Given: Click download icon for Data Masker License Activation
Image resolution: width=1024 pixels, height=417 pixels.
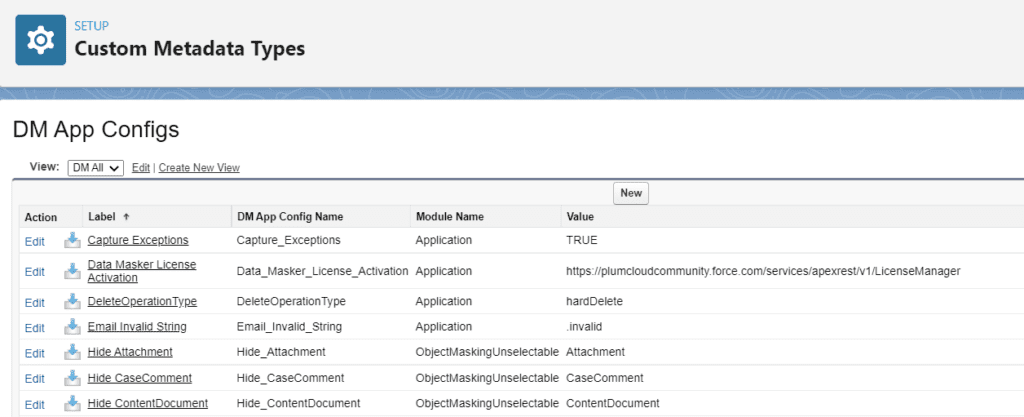Looking at the screenshot, I should (72, 271).
